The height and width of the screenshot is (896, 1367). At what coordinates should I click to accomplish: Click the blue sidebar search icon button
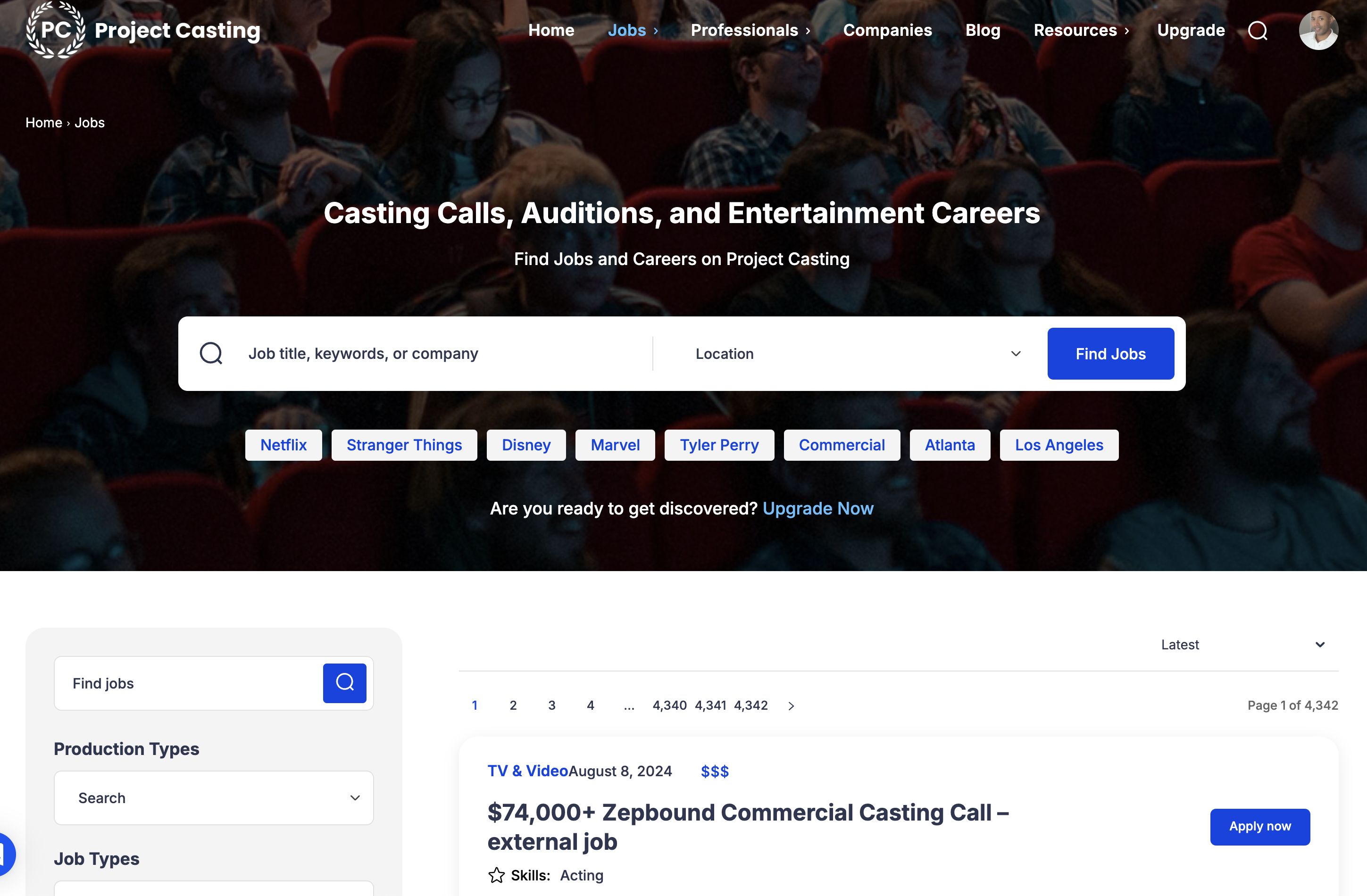[344, 683]
